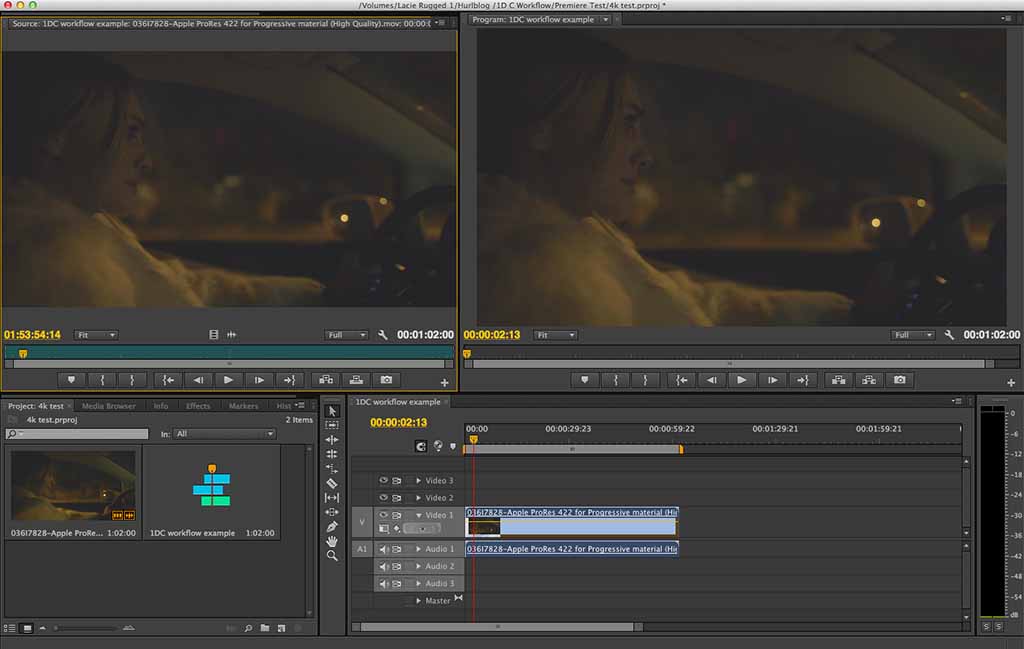1024x649 pixels.
Task: Select the Pen tool
Action: click(332, 526)
